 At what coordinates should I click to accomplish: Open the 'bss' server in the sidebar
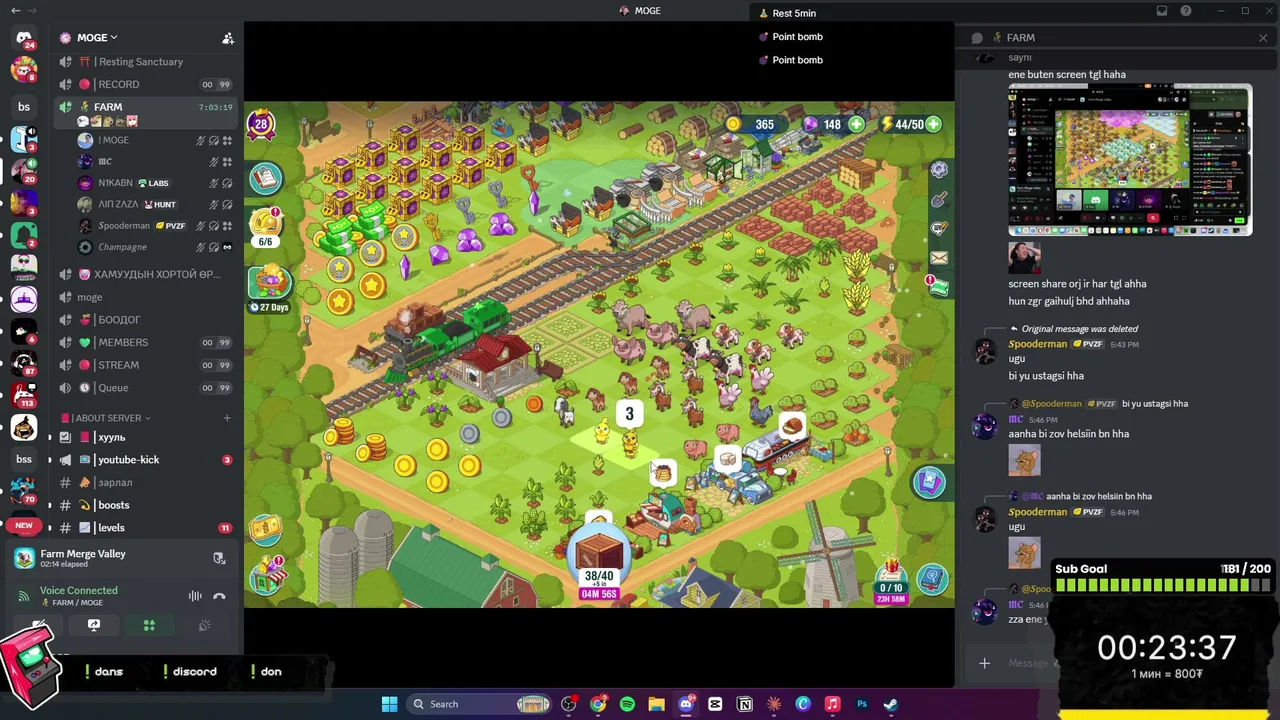(x=24, y=459)
